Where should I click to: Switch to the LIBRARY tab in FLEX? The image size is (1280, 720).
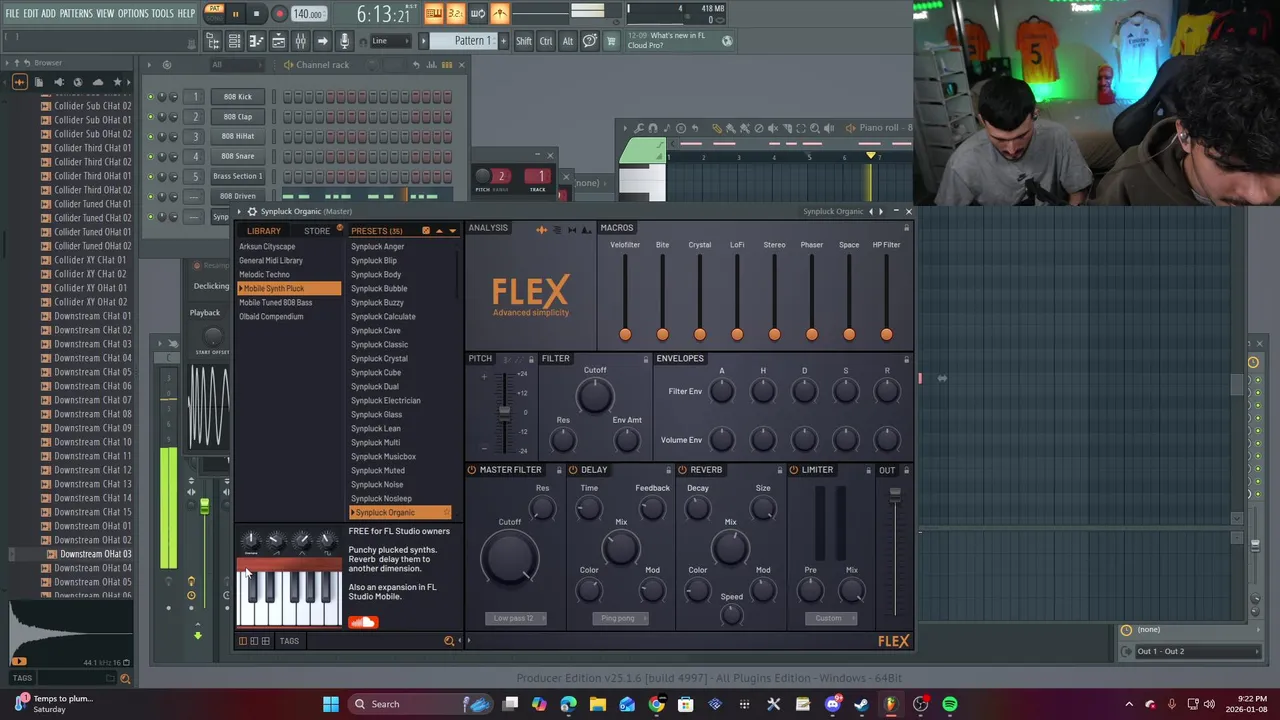pyautogui.click(x=264, y=231)
